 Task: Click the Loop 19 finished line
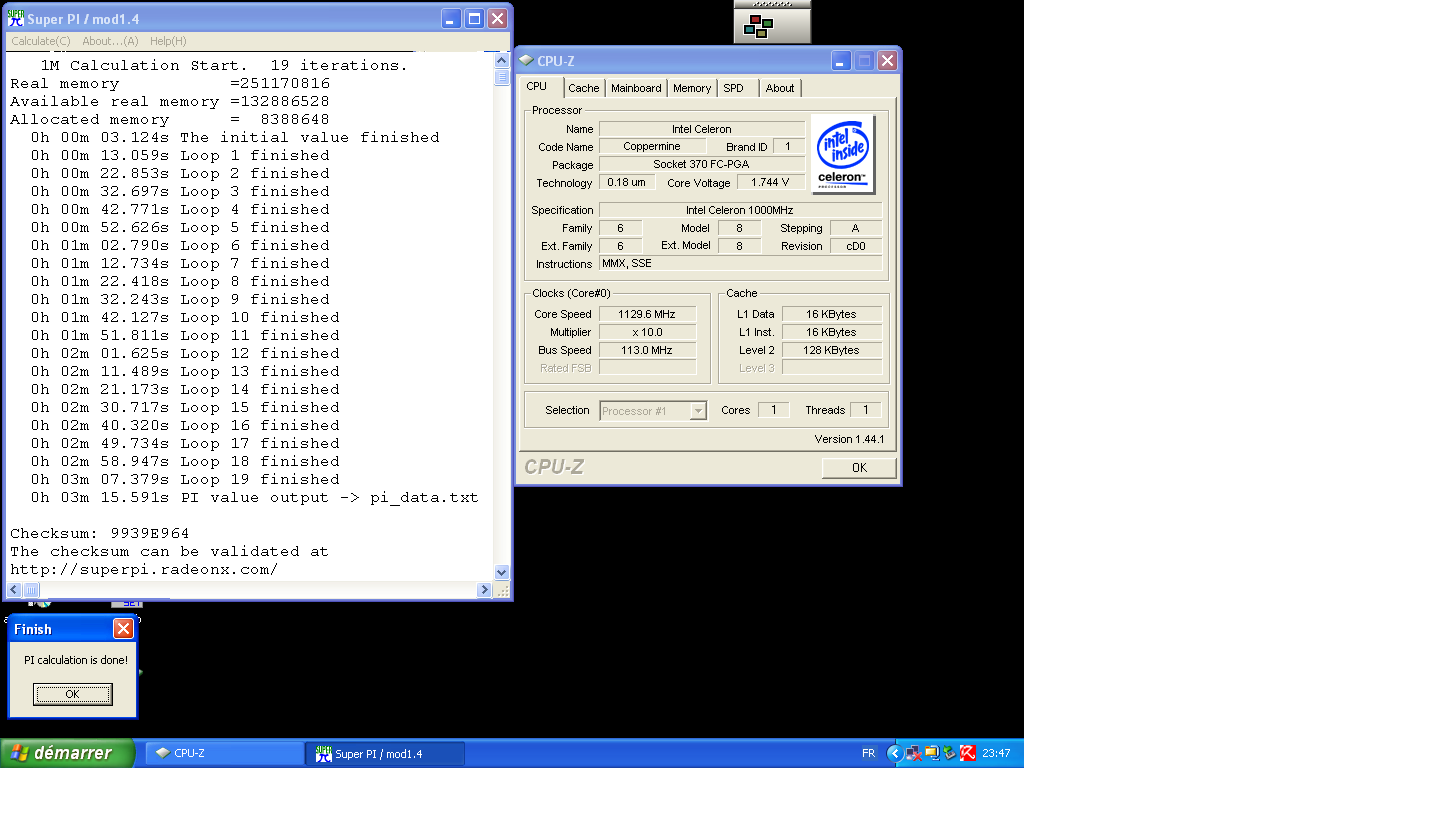(185, 479)
